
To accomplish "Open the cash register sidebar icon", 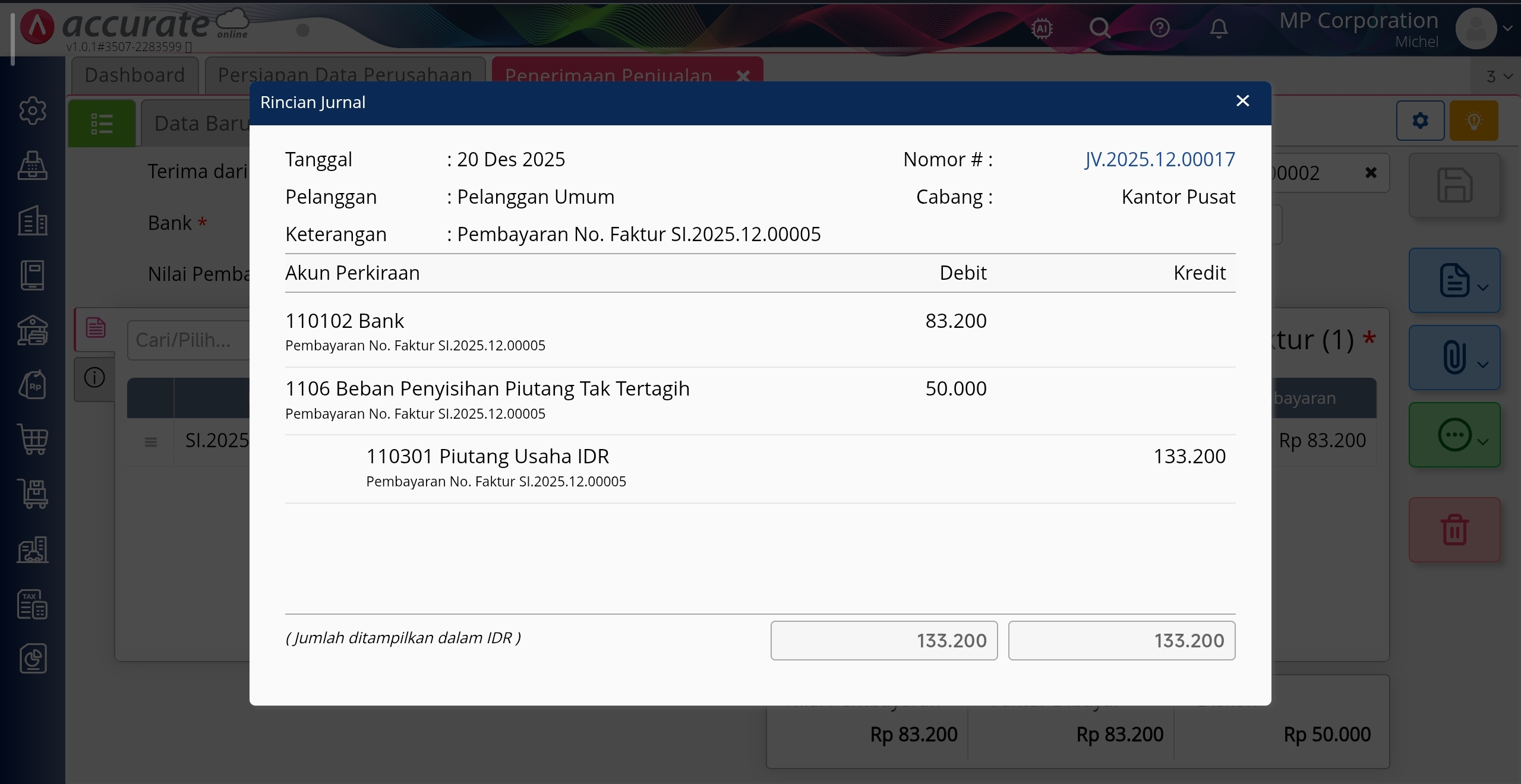I will pos(33,165).
